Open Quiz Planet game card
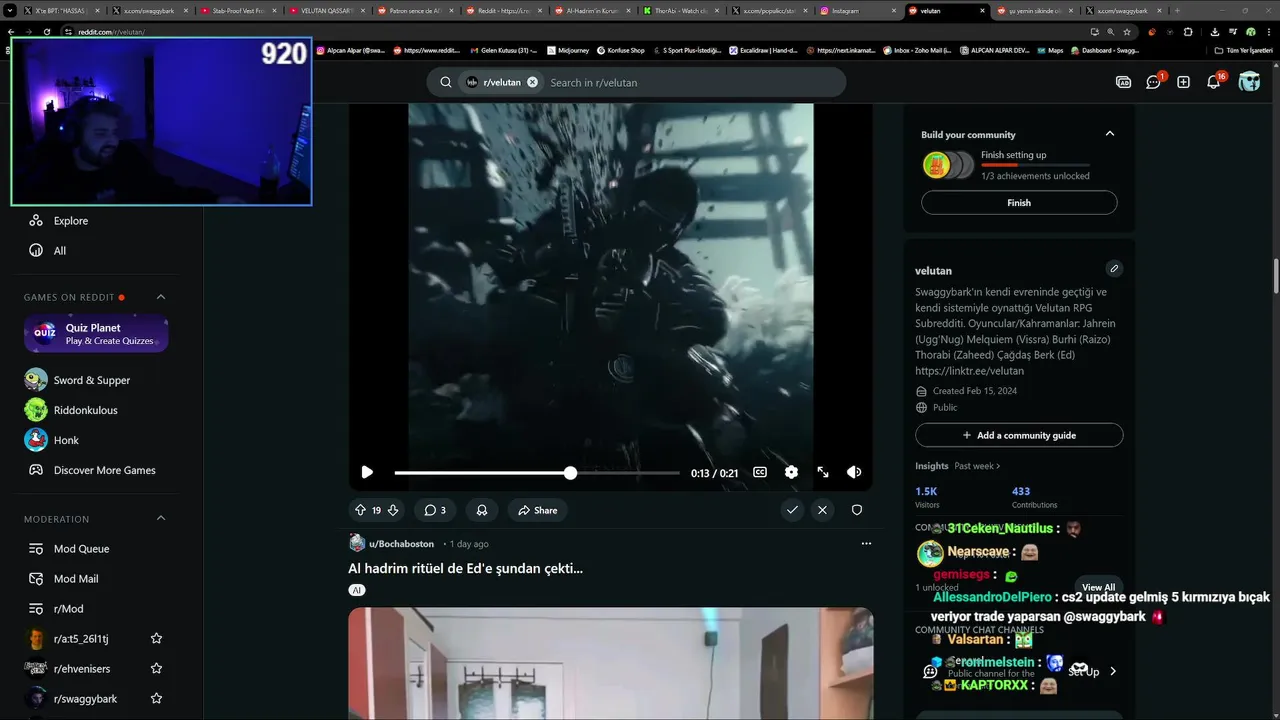This screenshot has height=720, width=1280. 96,334
